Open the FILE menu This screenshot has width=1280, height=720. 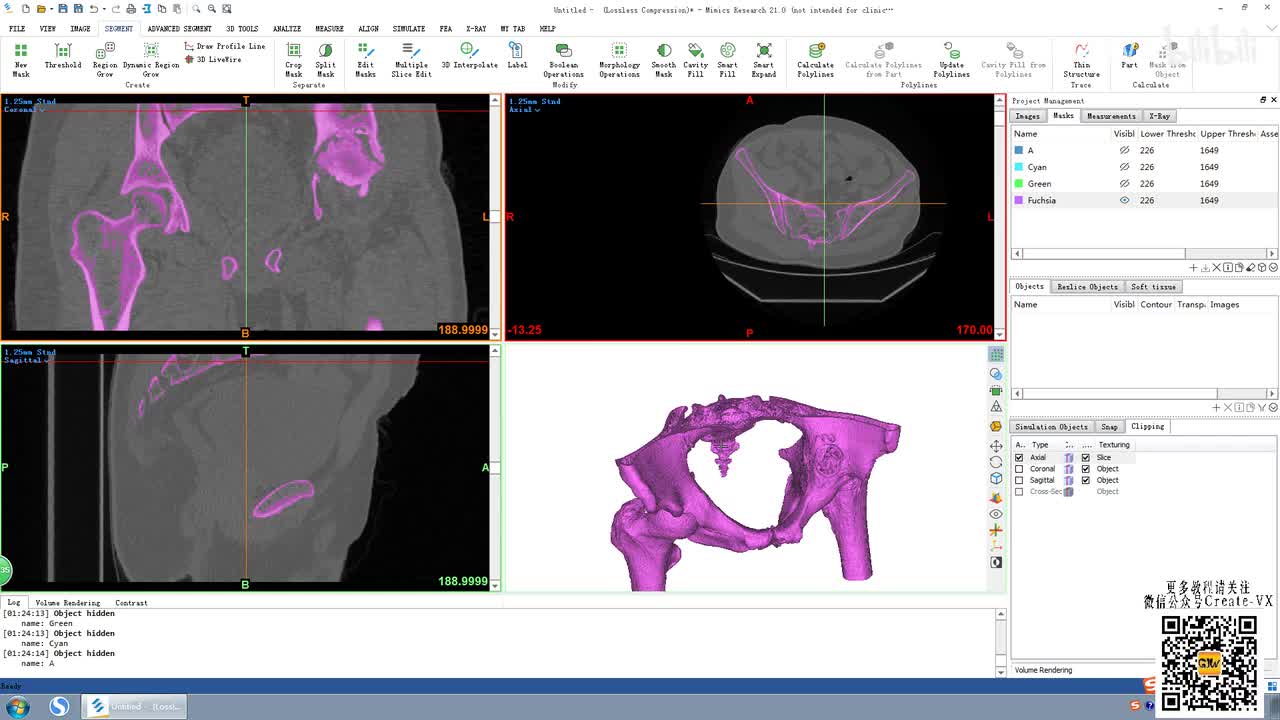click(17, 29)
